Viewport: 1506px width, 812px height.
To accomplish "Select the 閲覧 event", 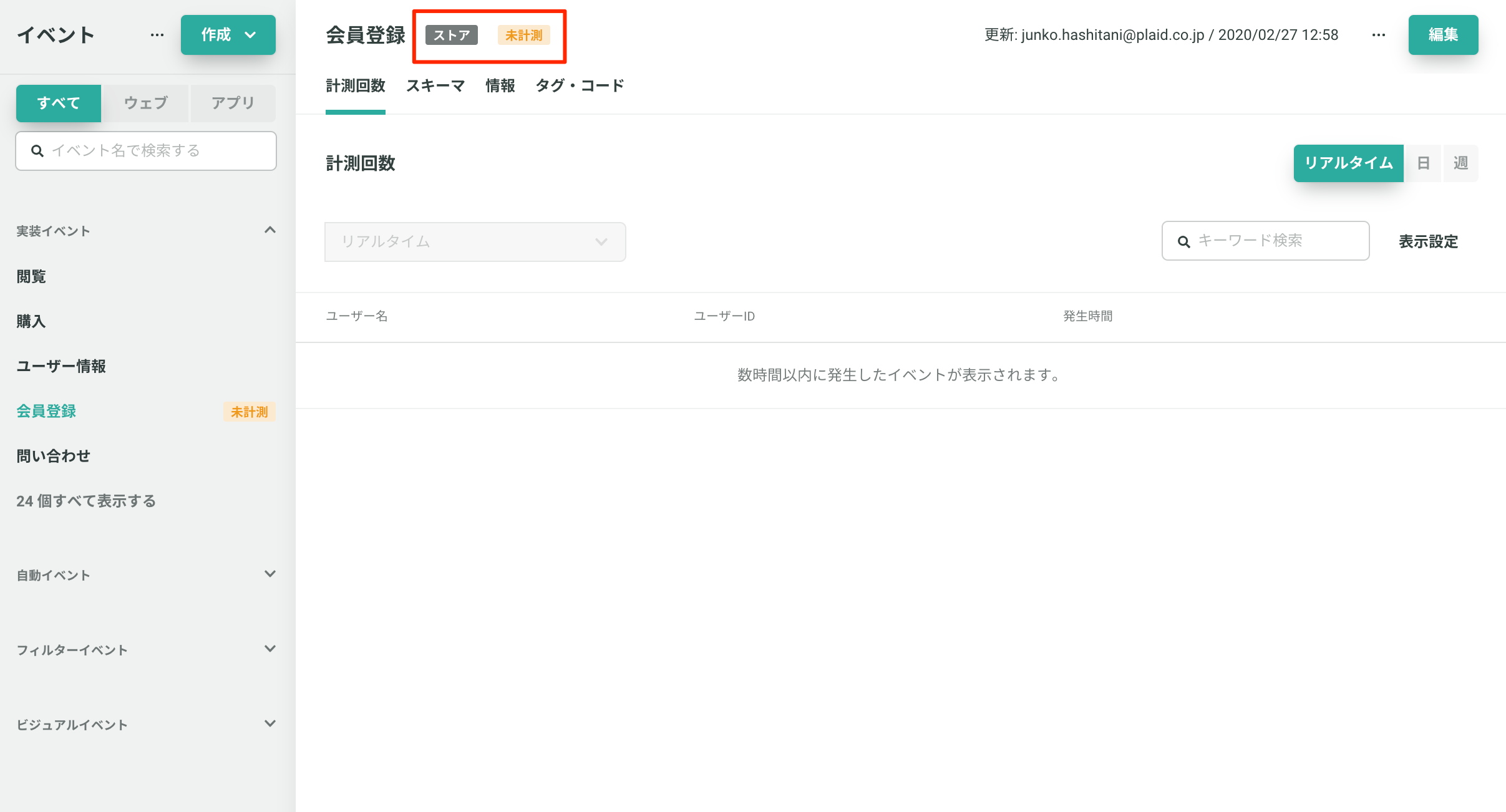I will [x=31, y=276].
